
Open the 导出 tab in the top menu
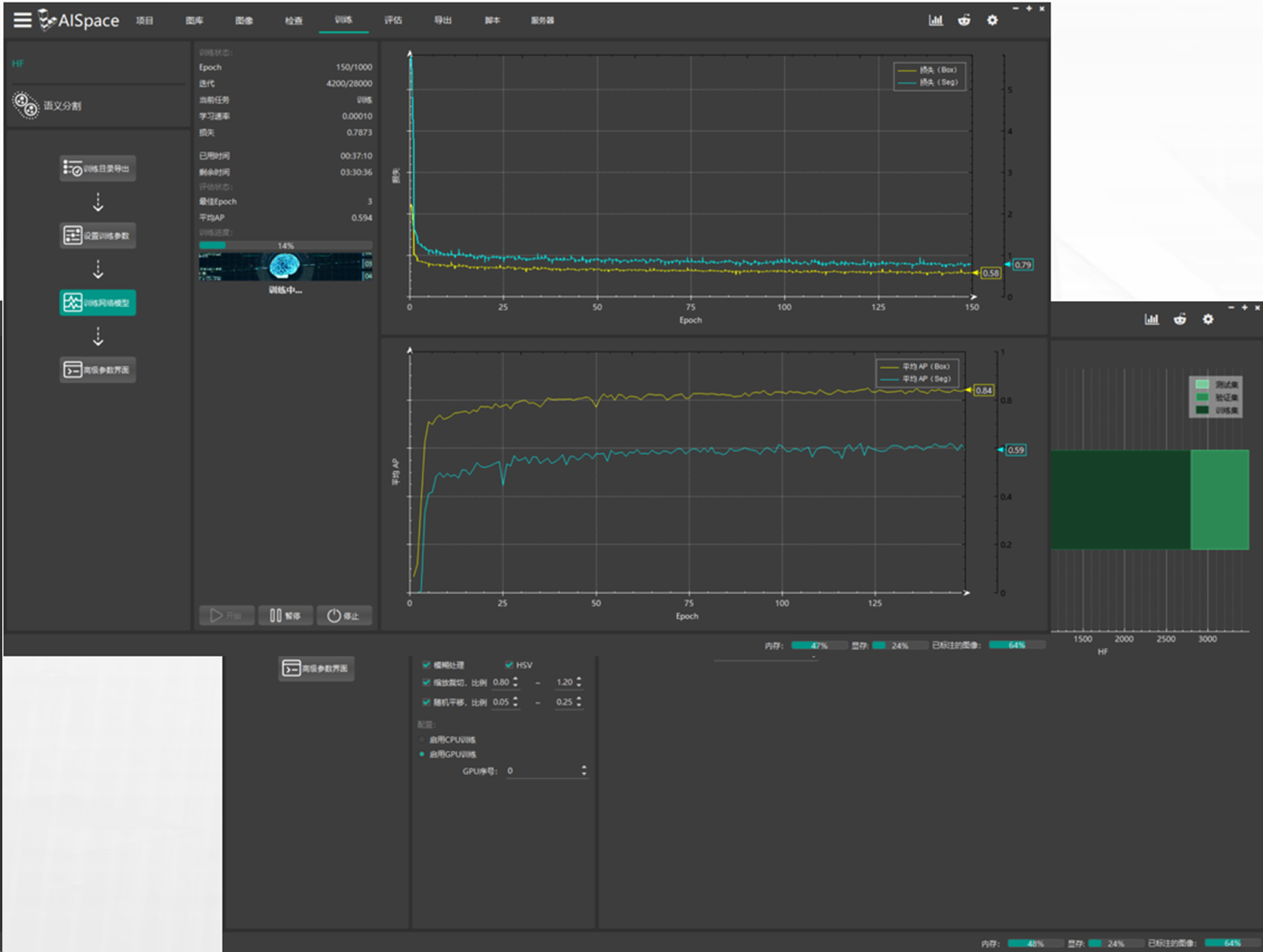pyautogui.click(x=443, y=20)
